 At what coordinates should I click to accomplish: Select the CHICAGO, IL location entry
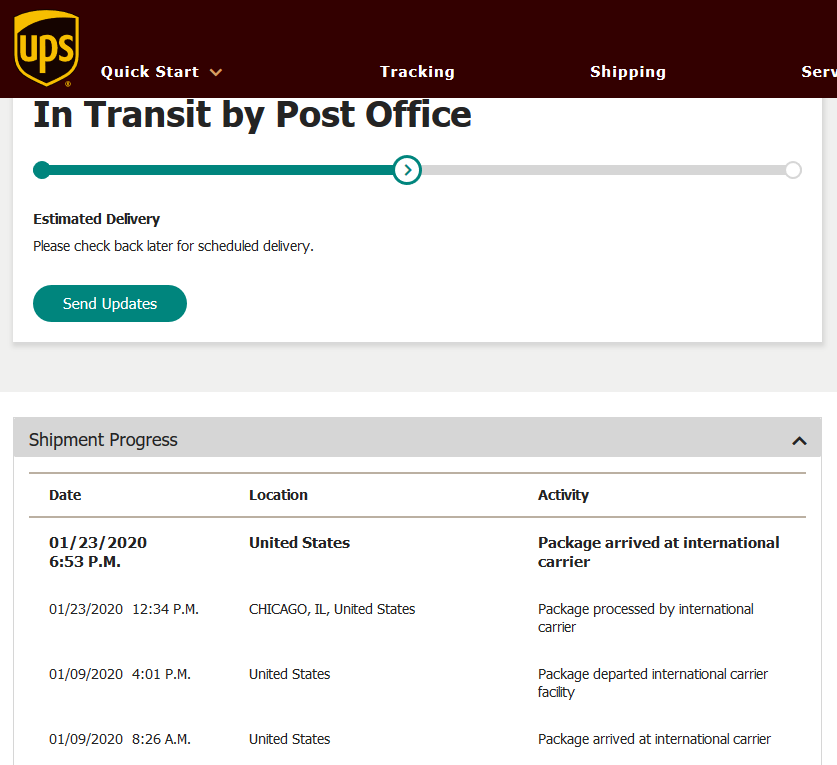coord(332,609)
